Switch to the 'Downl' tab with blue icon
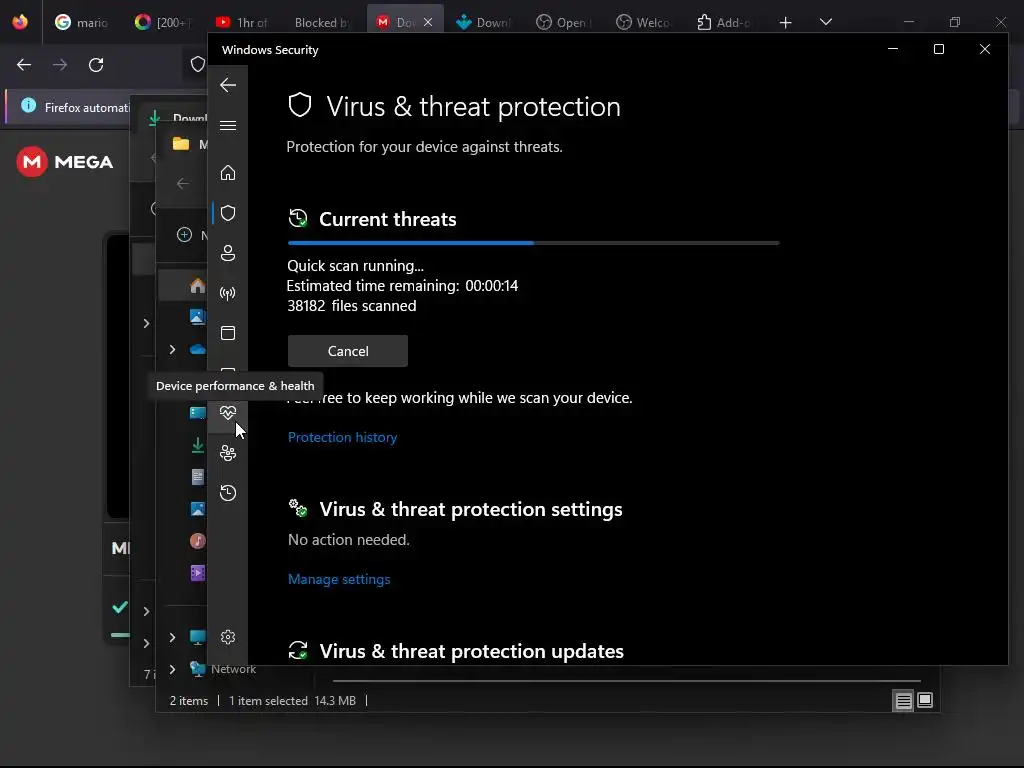This screenshot has width=1024, height=768. (484, 22)
